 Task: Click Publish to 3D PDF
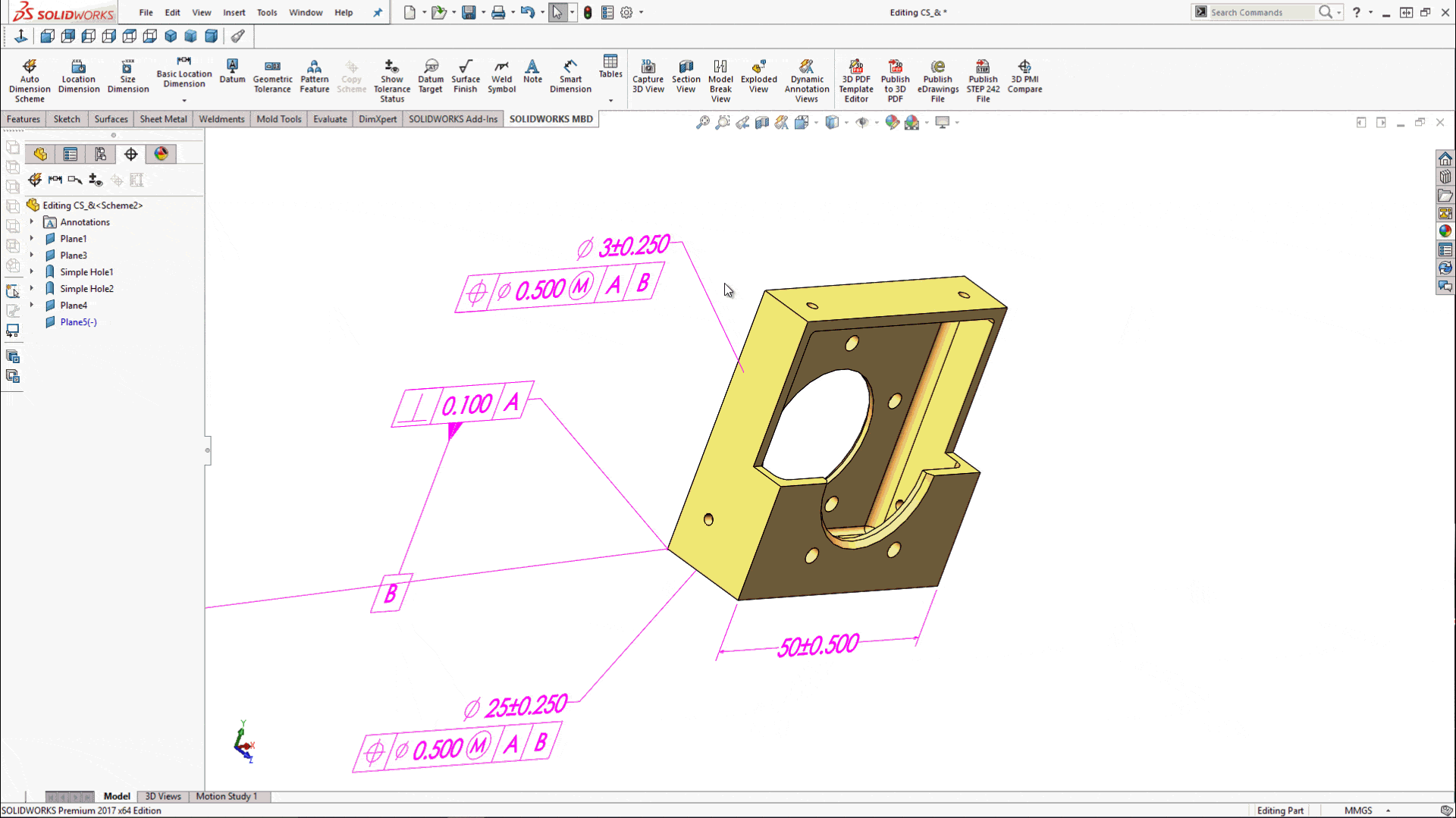(895, 80)
